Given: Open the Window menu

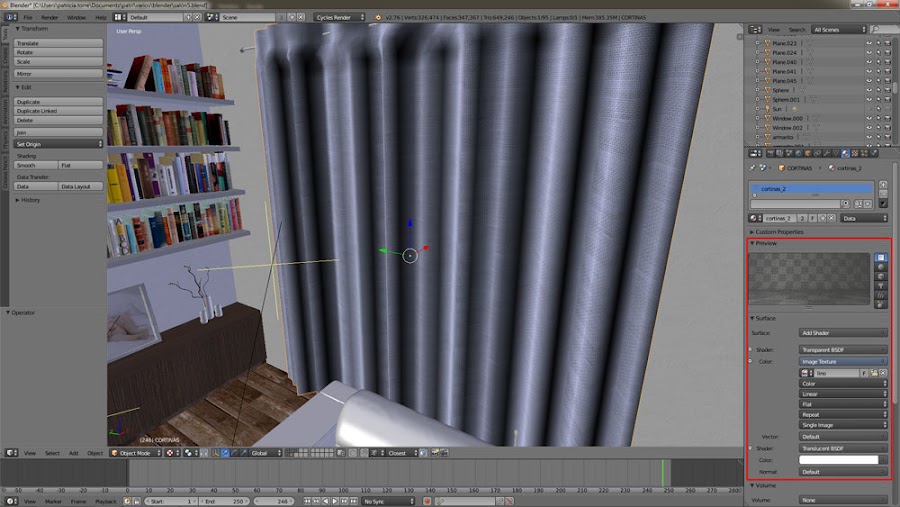Looking at the screenshot, I should point(76,17).
